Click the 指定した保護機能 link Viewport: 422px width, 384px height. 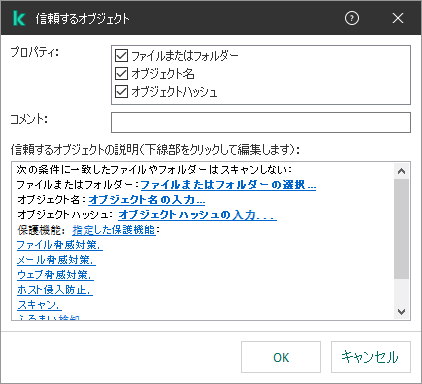coord(114,230)
